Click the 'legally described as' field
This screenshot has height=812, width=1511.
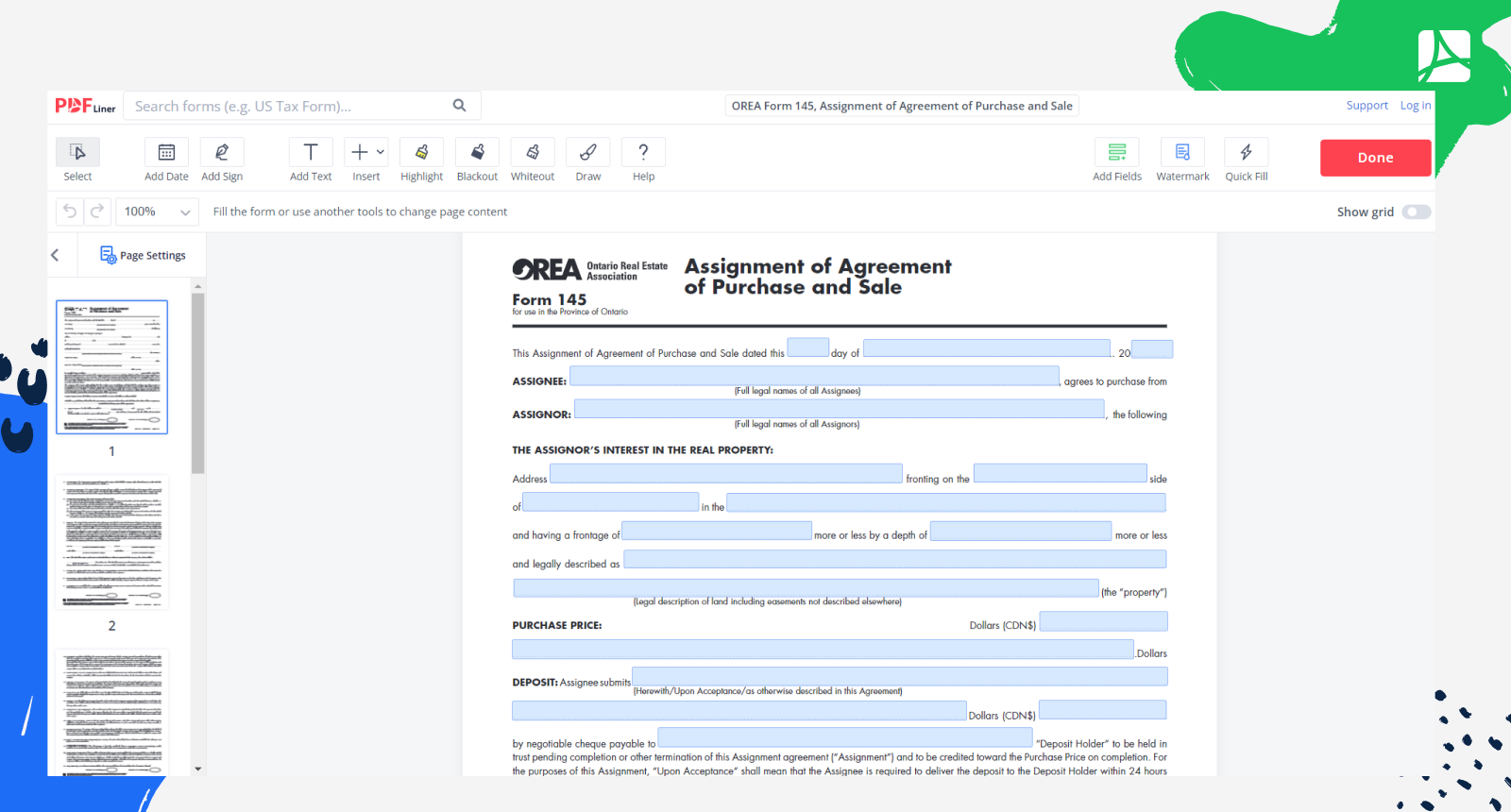[x=895, y=559]
